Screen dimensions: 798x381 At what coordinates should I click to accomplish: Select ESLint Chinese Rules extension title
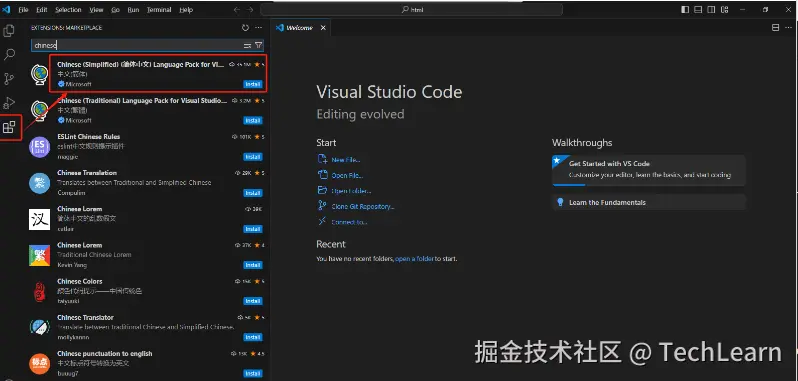tap(89, 137)
